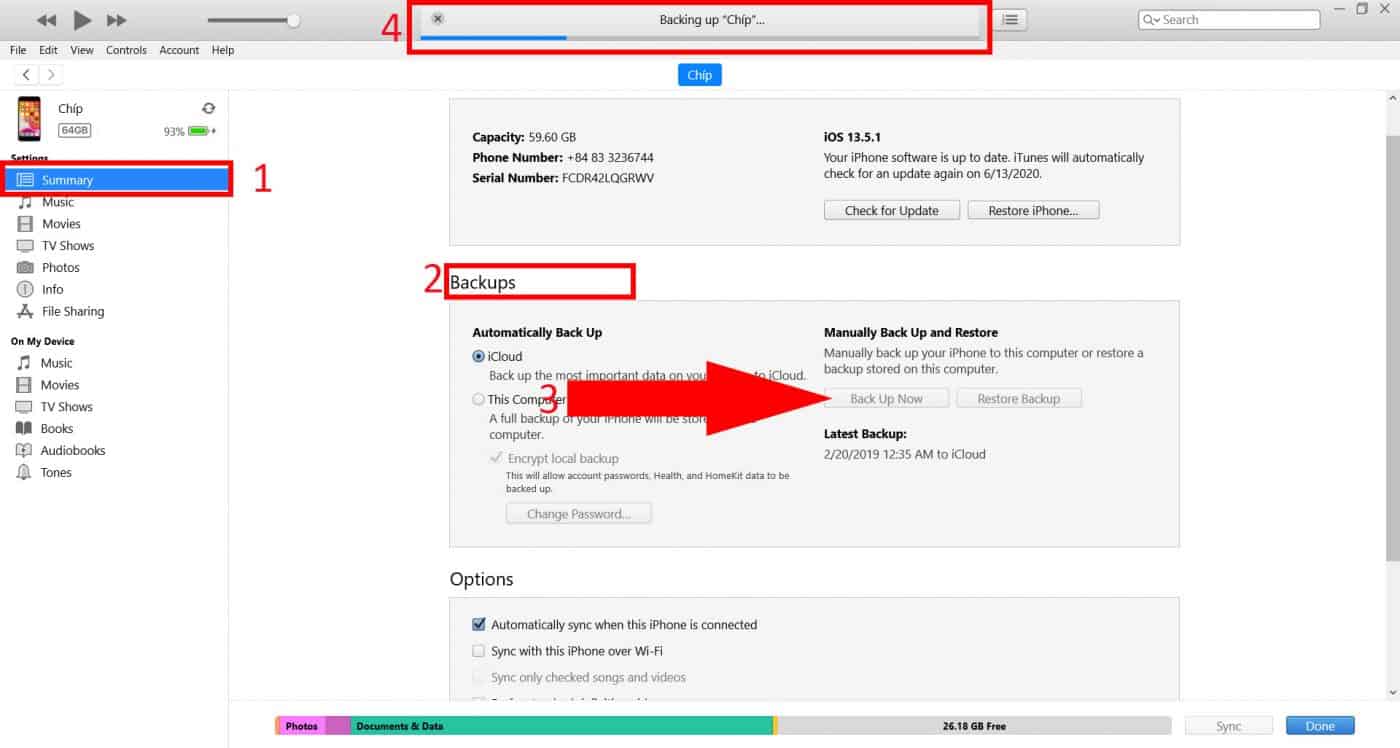Click the Check for Update button
Image resolution: width=1400 pixels, height=748 pixels.
tap(891, 211)
